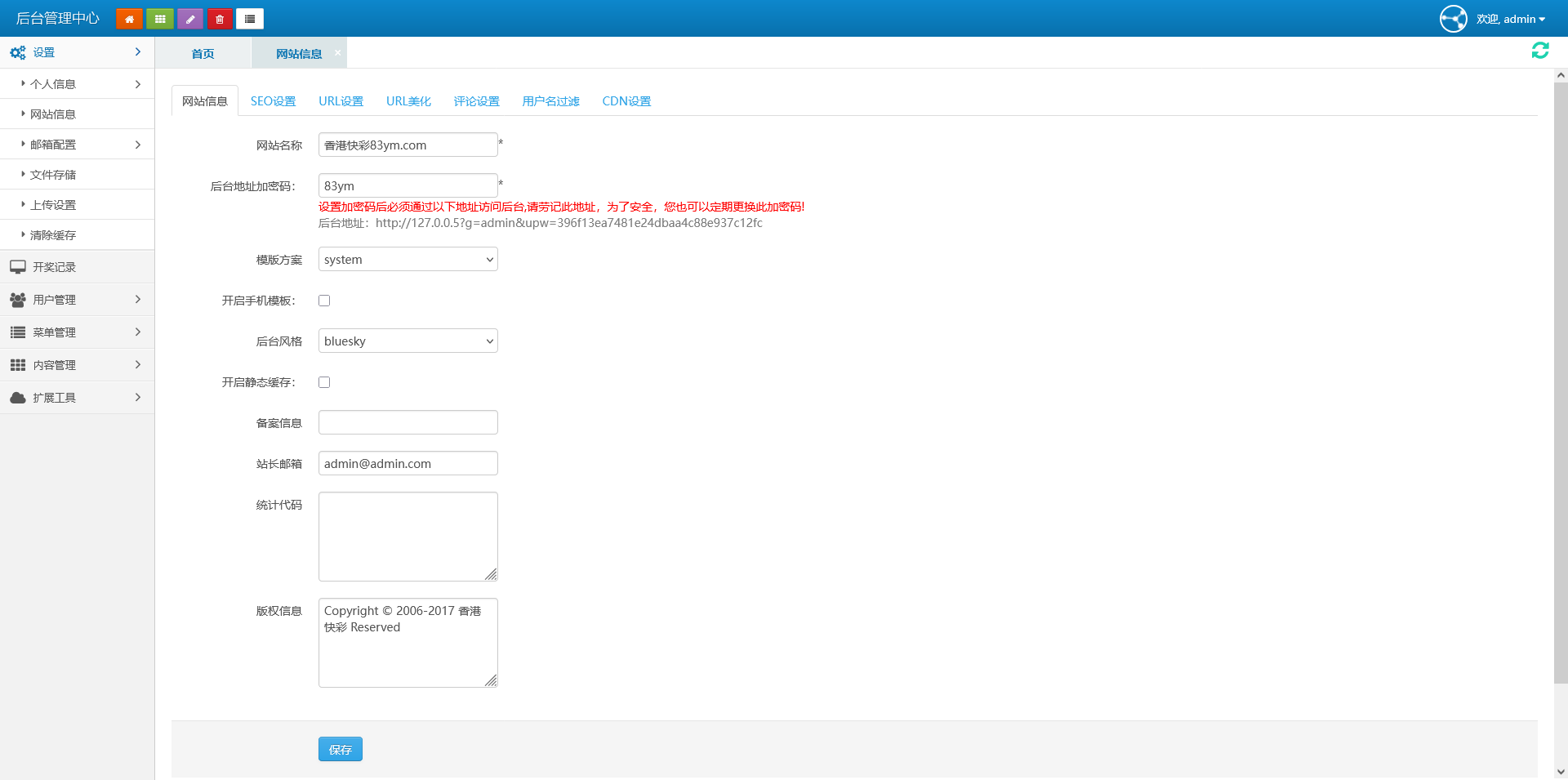The width and height of the screenshot is (1568, 780).
Task: Open 文件存储 in the sidebar
Action: pos(78,175)
